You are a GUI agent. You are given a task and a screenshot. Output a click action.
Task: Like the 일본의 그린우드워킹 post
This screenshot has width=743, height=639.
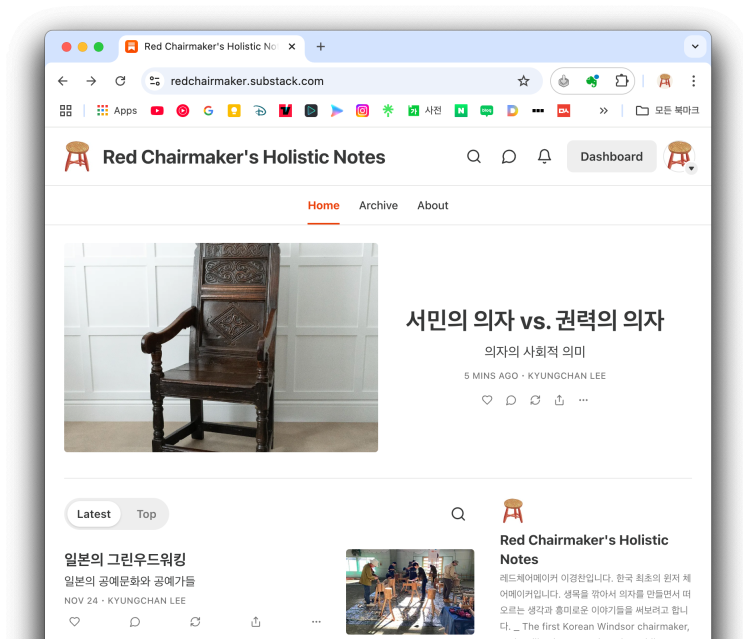74,621
